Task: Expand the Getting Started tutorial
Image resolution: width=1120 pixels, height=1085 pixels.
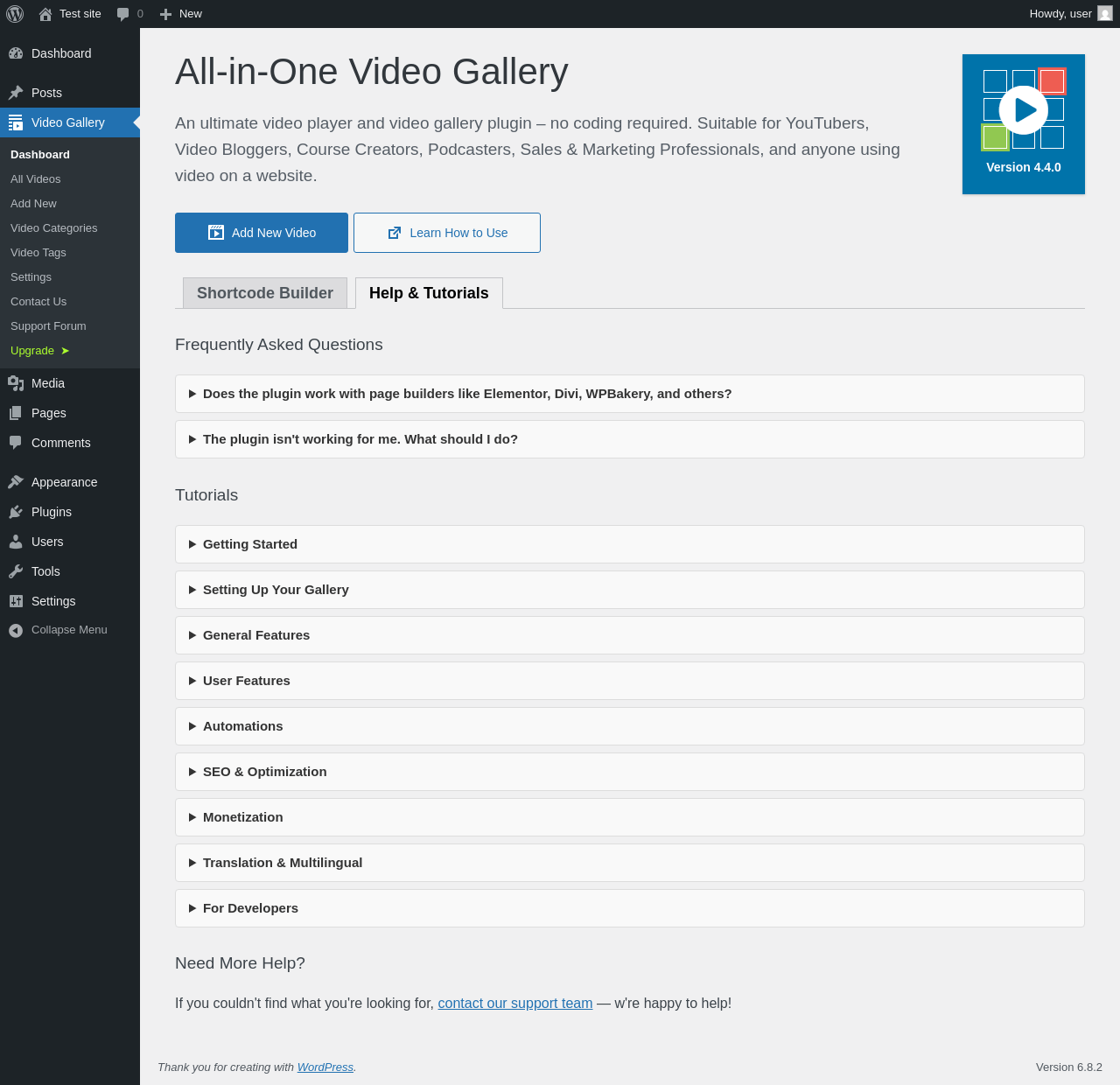Action: point(630,544)
